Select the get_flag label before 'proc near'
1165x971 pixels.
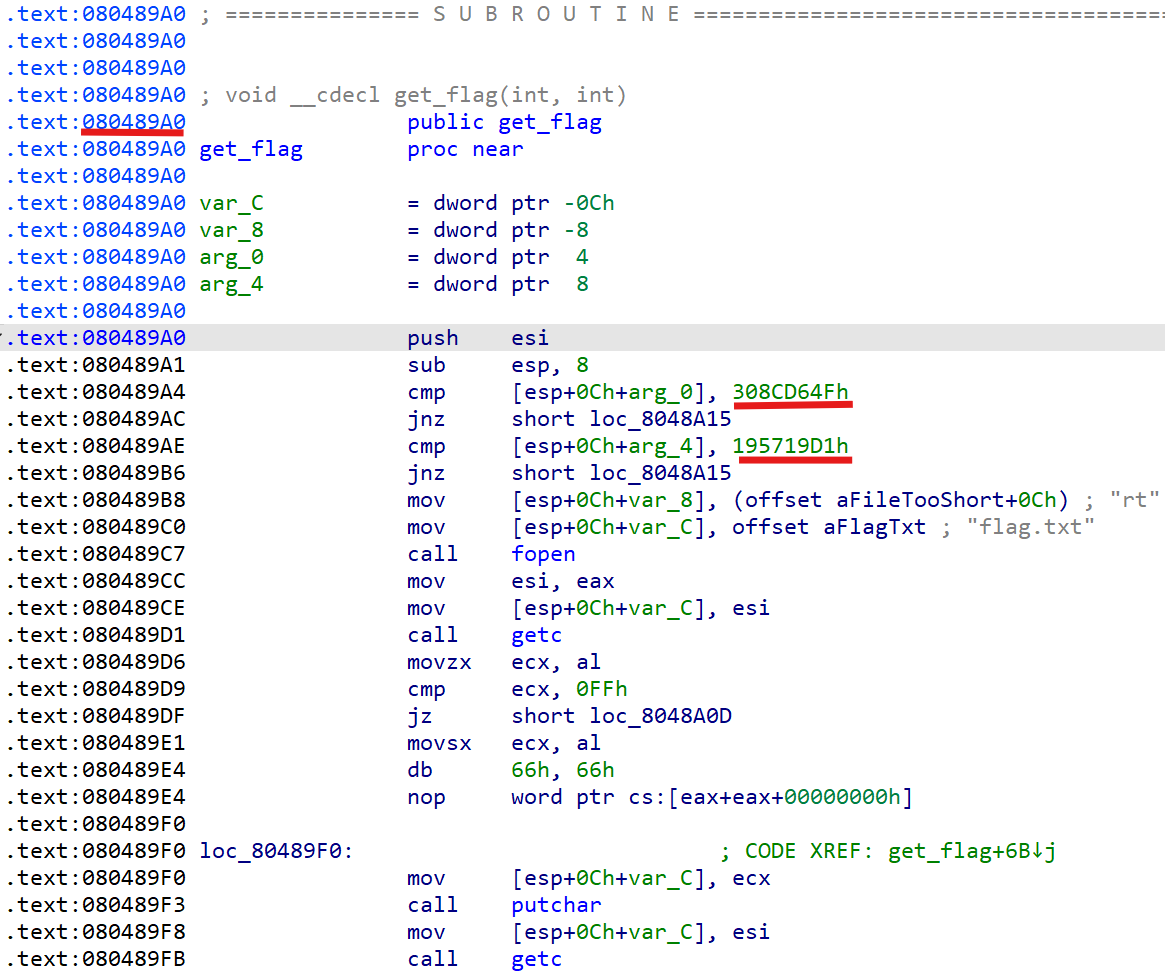(251, 149)
